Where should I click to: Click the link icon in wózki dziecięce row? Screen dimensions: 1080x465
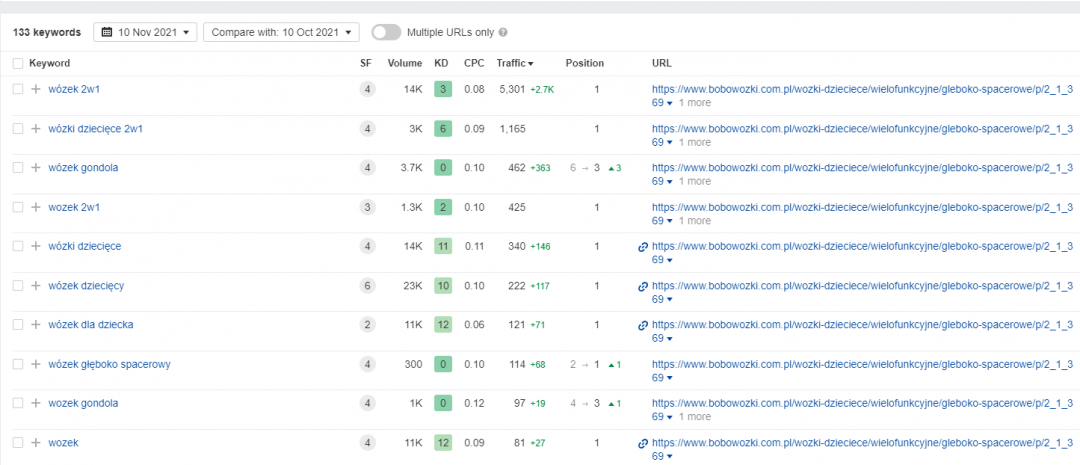pyautogui.click(x=643, y=246)
